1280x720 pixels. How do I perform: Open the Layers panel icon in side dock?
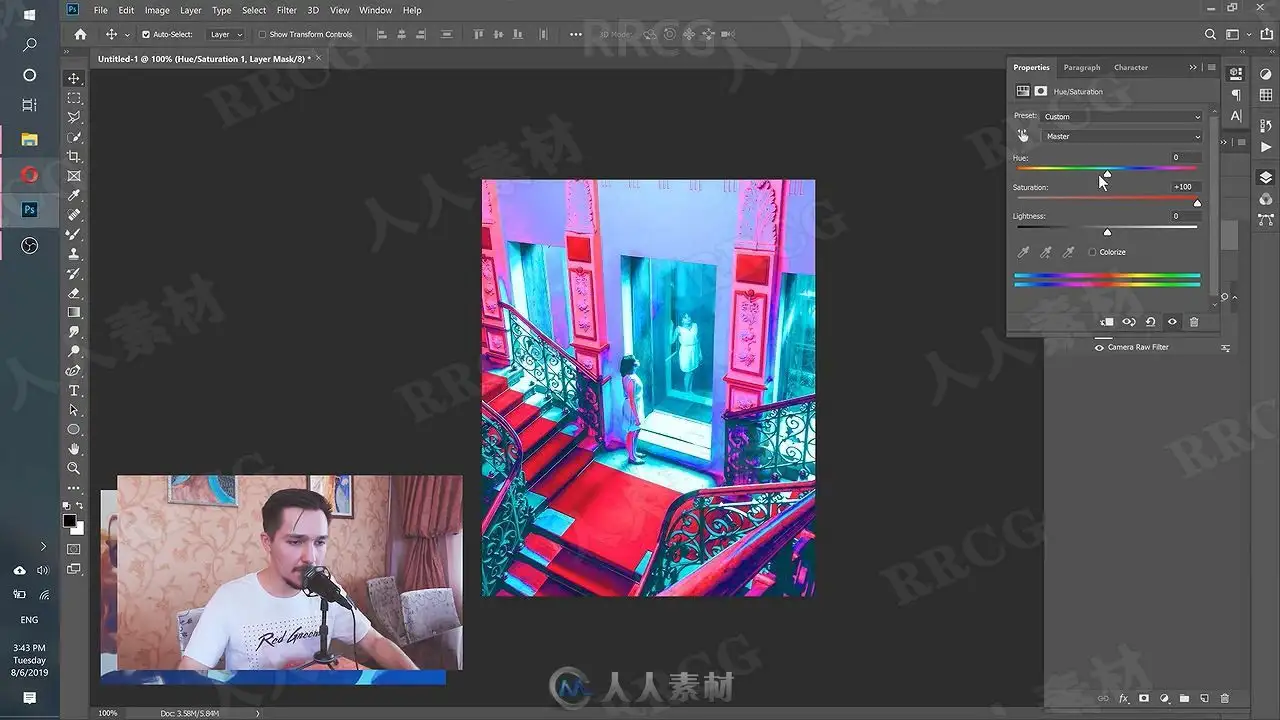click(x=1266, y=178)
